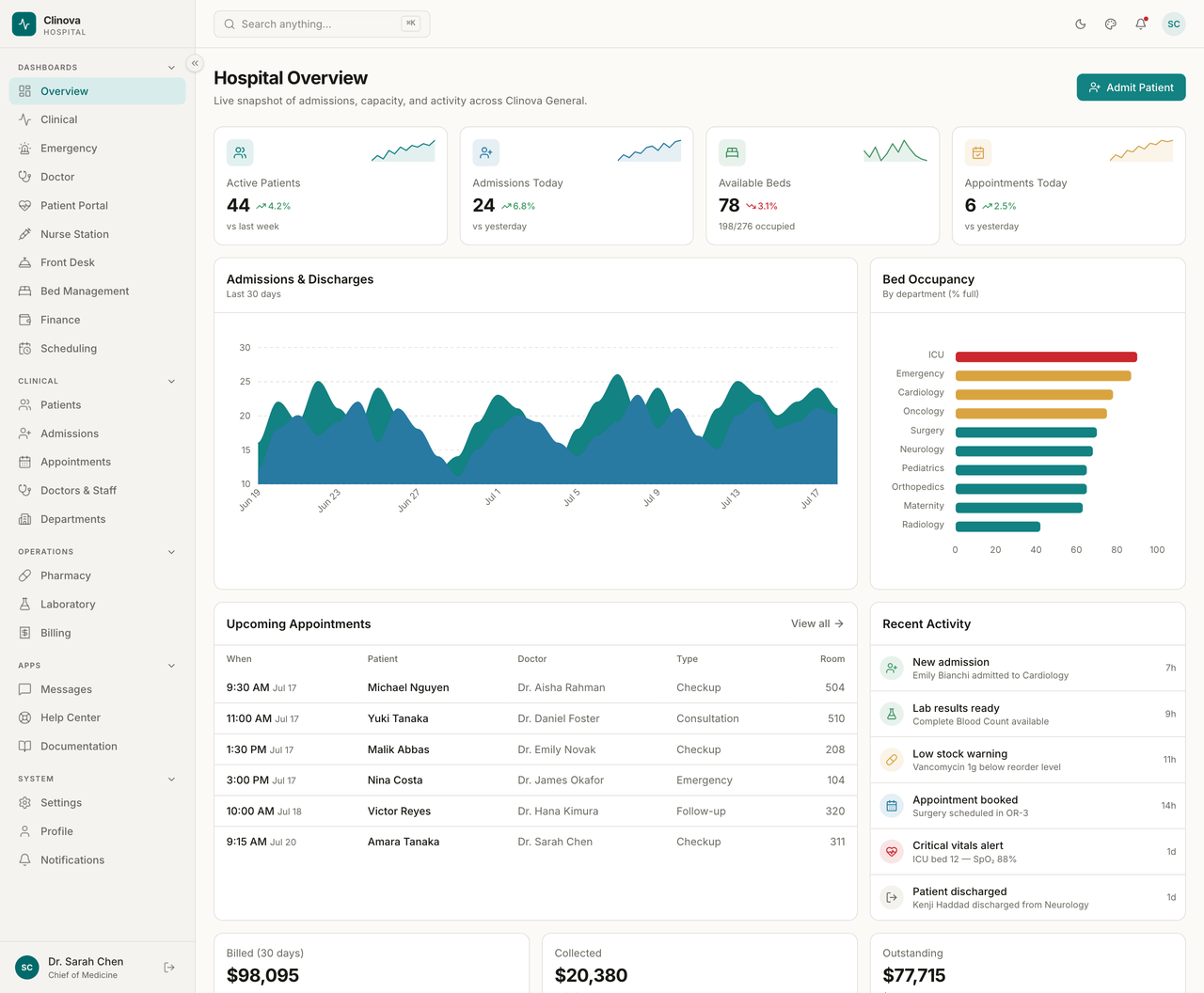Click the Radiology occupancy bar
The image size is (1204, 993).
(x=998, y=527)
